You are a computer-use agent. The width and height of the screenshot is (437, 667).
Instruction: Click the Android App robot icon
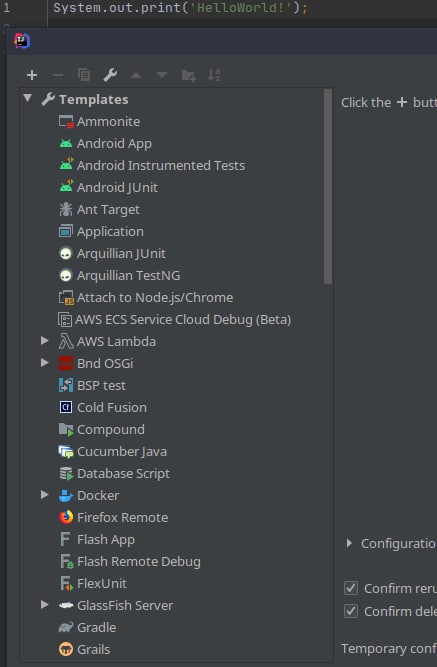(x=66, y=144)
